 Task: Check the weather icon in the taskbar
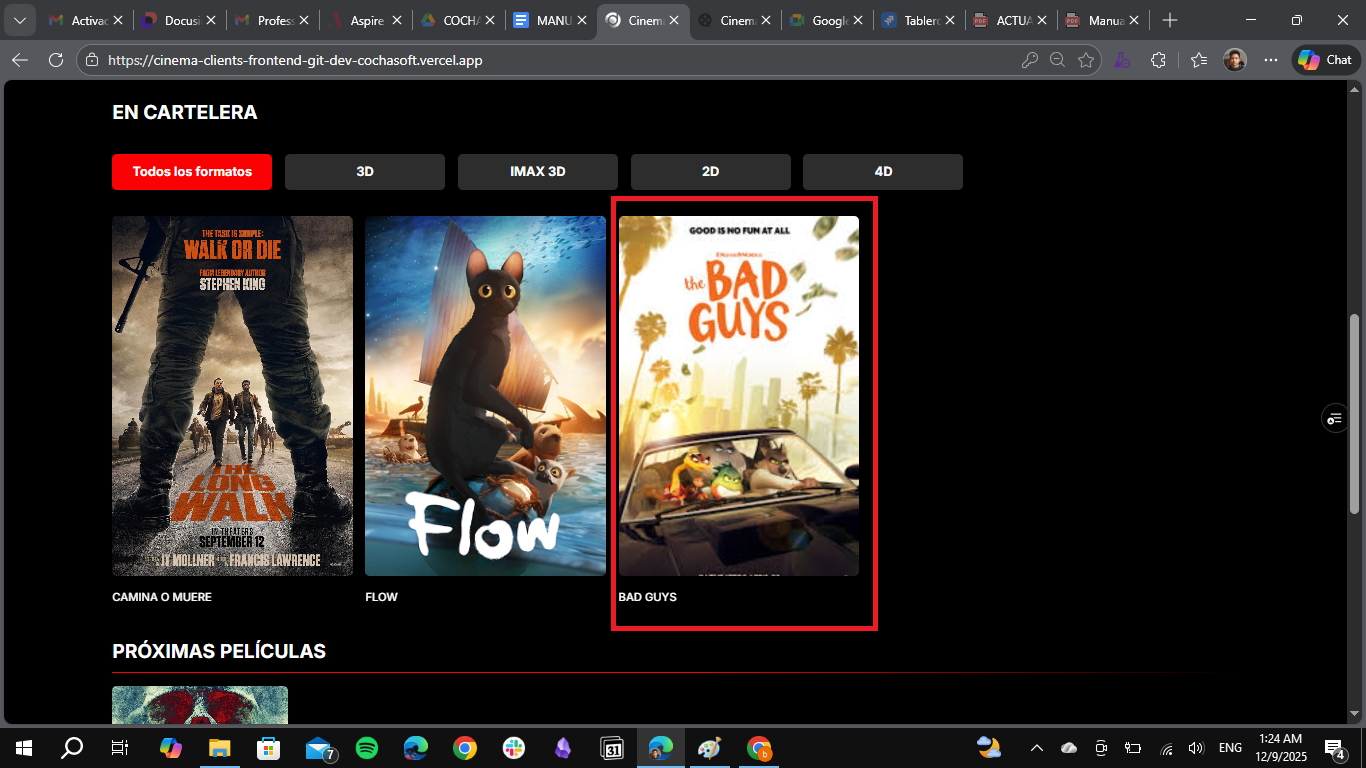989,747
